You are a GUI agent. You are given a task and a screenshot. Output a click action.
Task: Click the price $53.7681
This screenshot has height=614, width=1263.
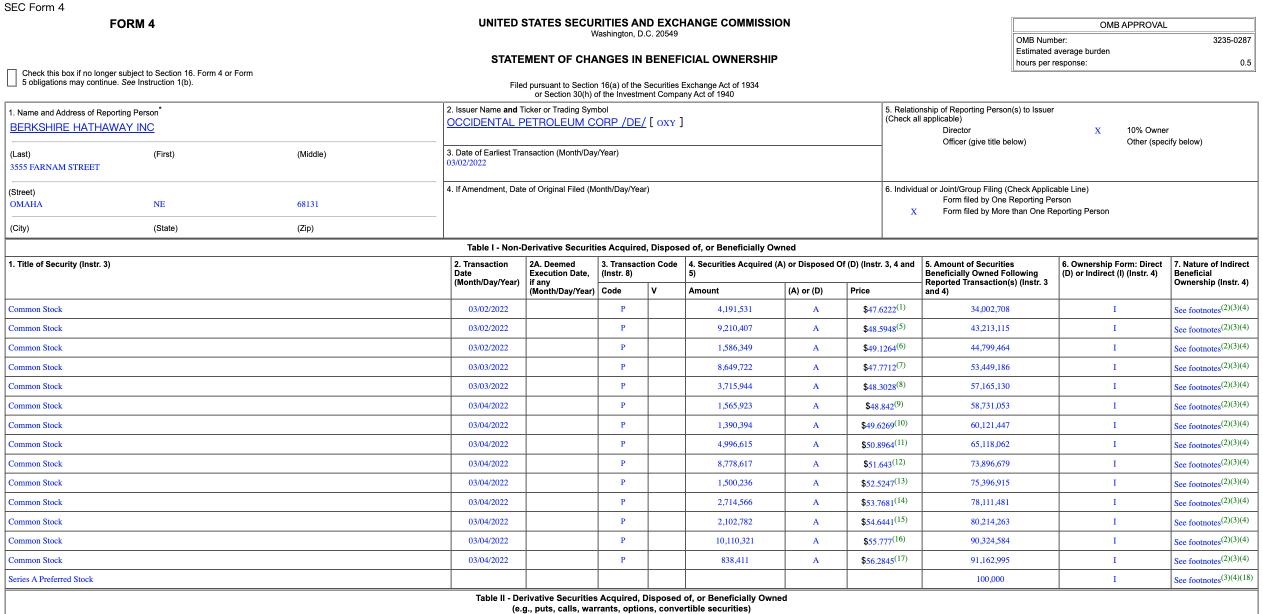878,503
